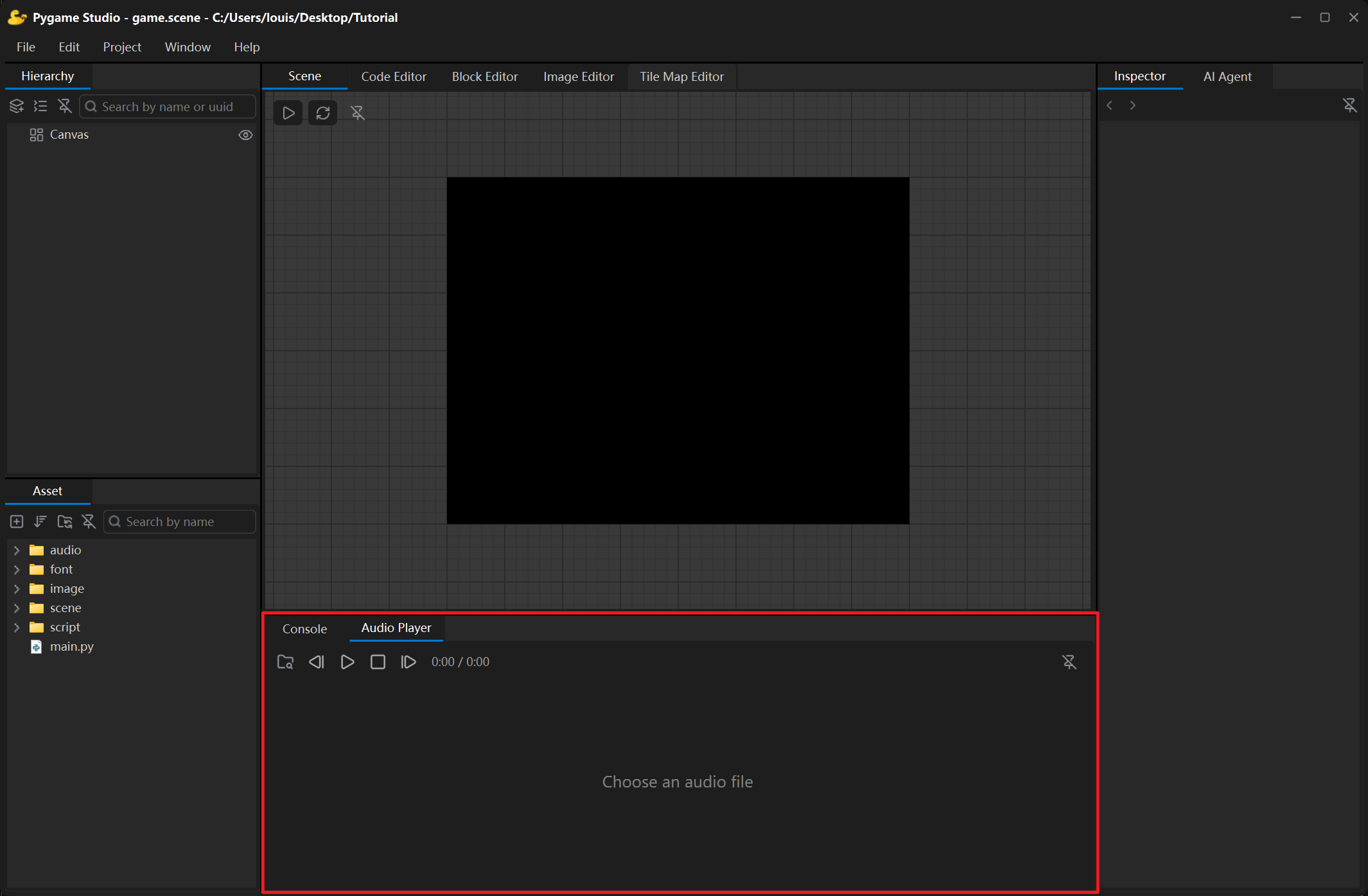Skip to previous audio track
Viewport: 1368px width, 896px height.
(317, 662)
